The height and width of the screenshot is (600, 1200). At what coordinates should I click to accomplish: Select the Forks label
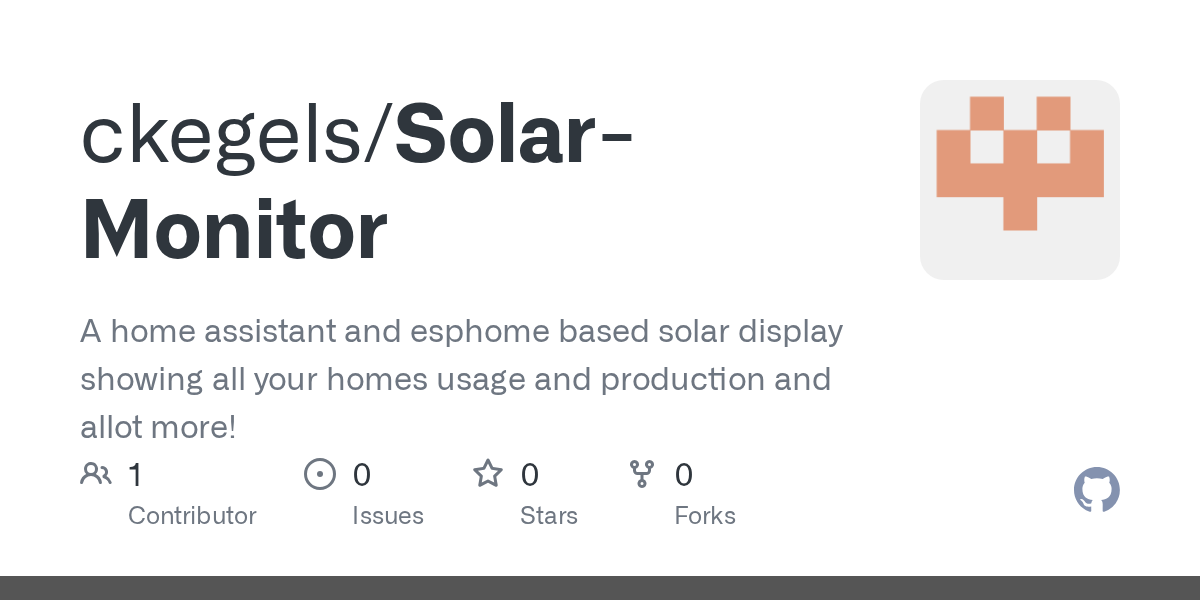pyautogui.click(x=705, y=516)
